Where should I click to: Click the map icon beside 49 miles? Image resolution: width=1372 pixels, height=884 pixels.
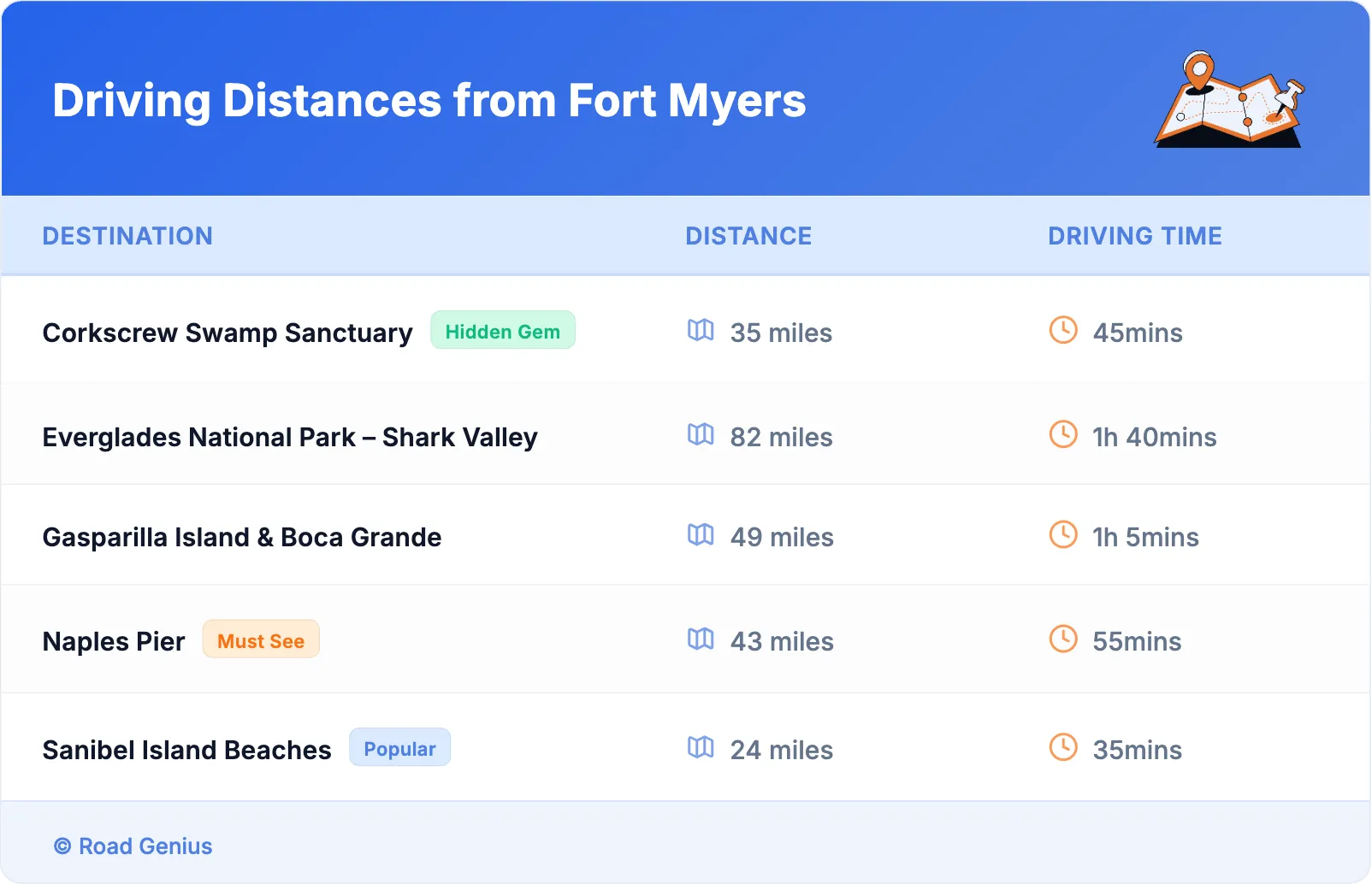(x=701, y=534)
